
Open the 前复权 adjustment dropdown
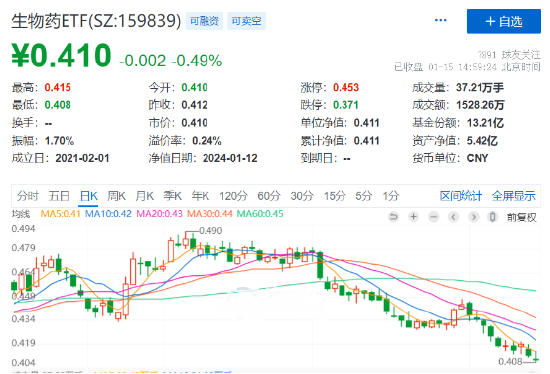521,218
